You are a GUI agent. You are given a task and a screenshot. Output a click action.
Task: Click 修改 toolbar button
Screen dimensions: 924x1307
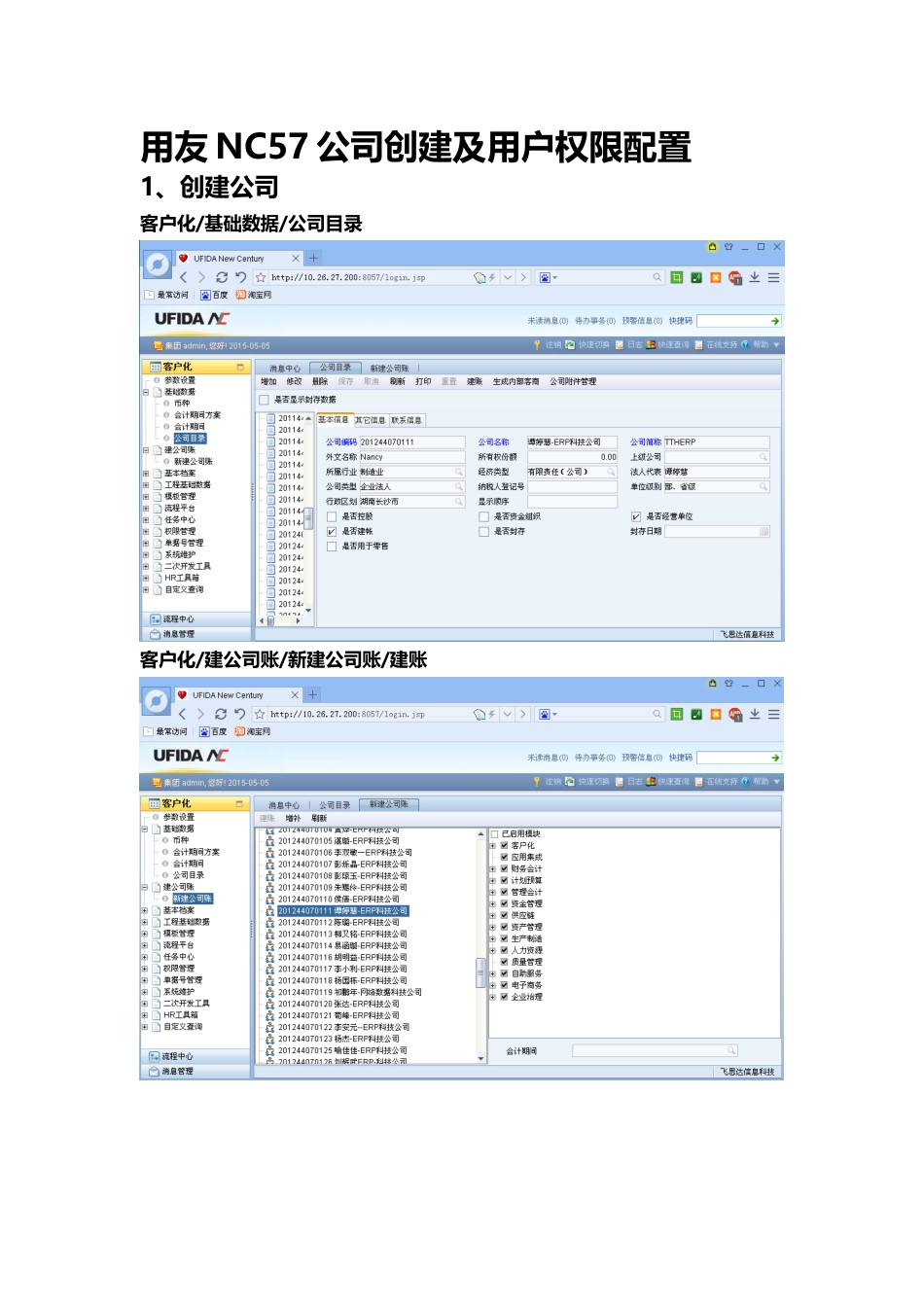294,382
